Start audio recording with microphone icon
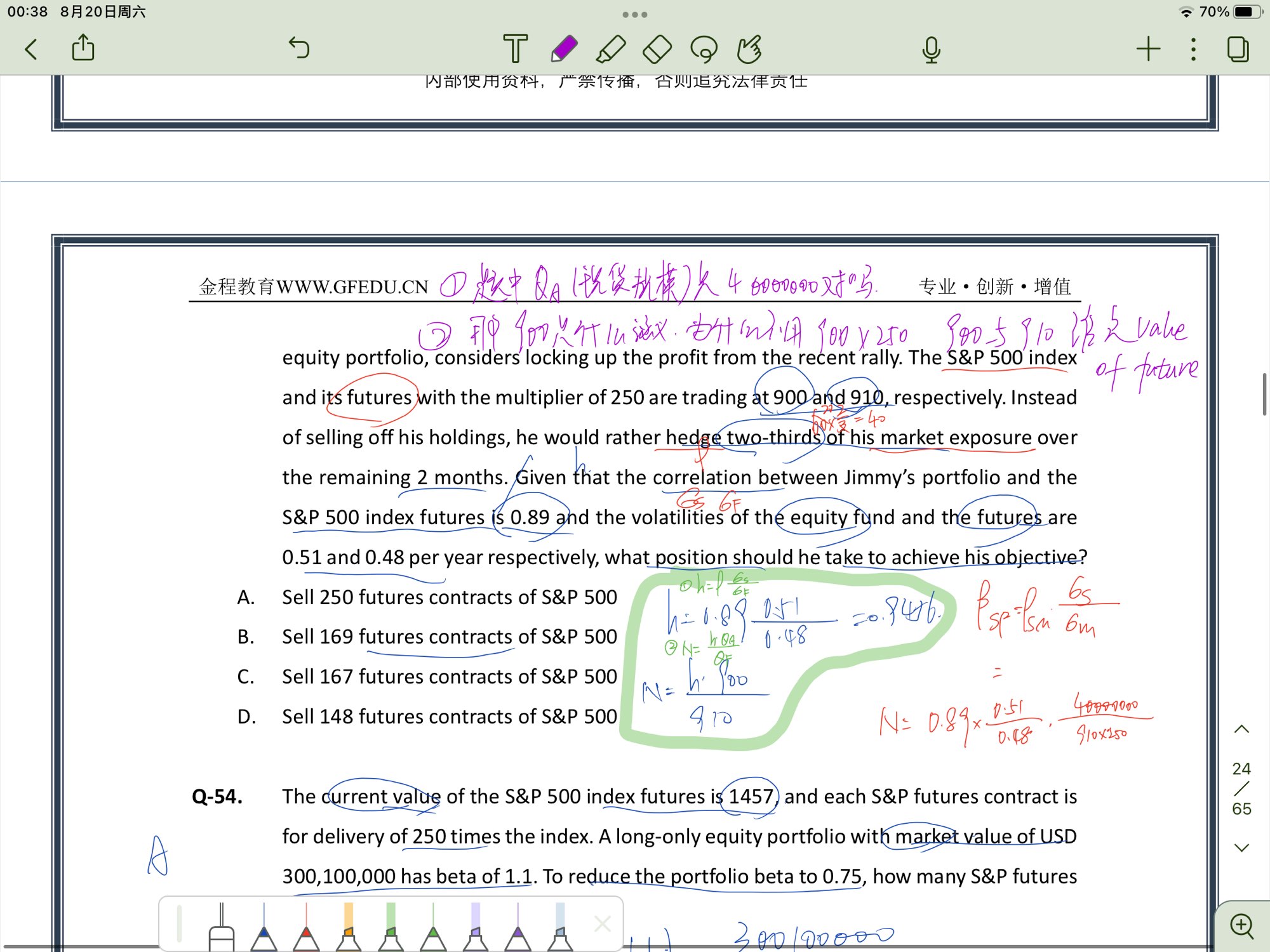 click(x=931, y=49)
